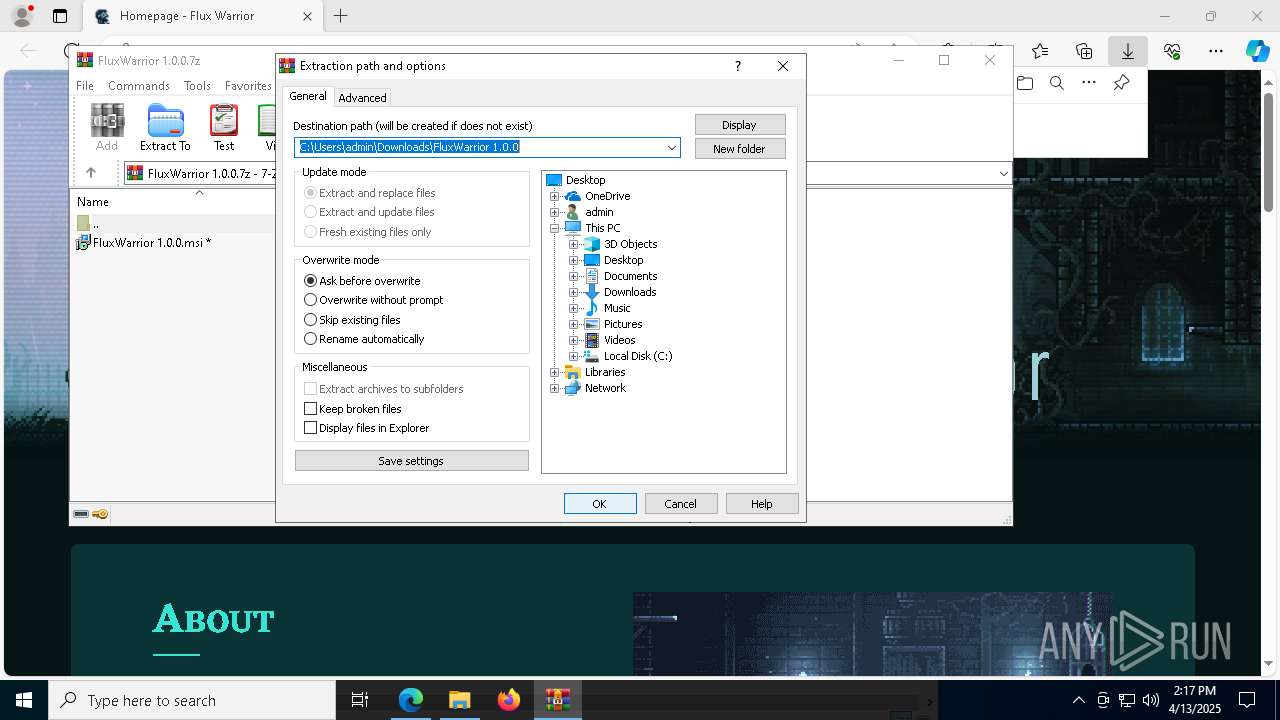Open WinRAR address bar dropdown arrow

(x=1003, y=174)
